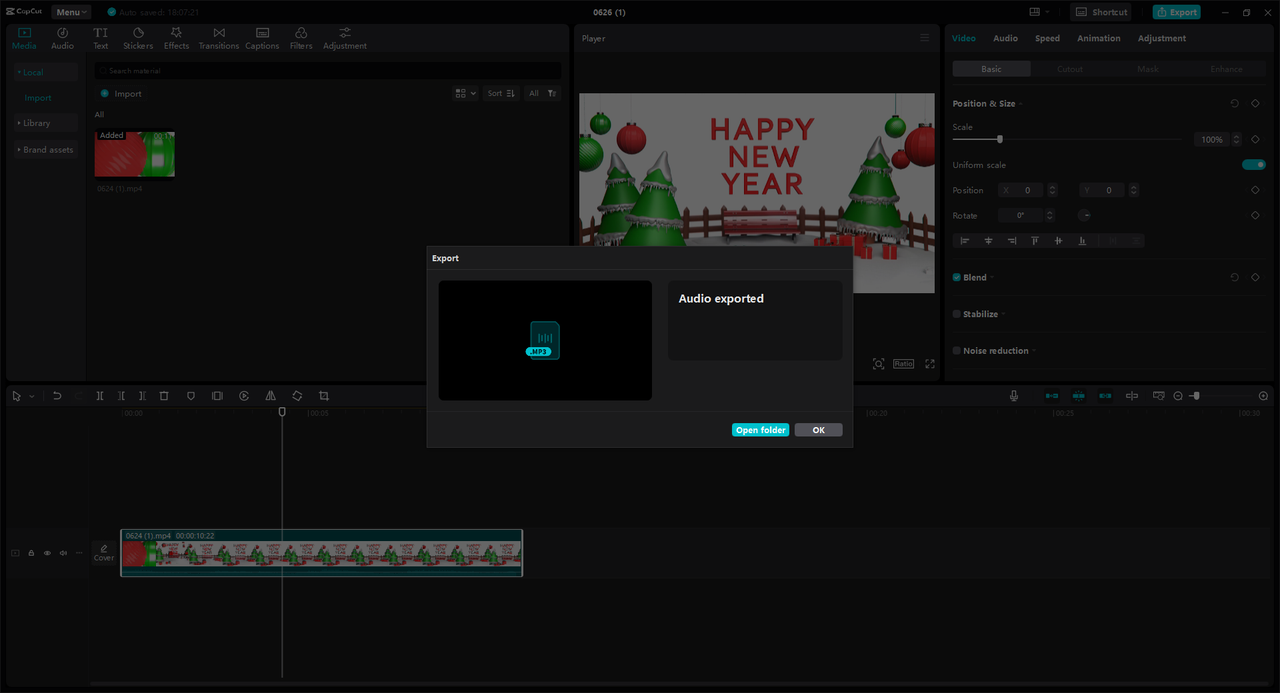Screen dimensions: 1280x693
Task: Toggle linkage icon in timeline toolbar
Action: (x=1105, y=396)
